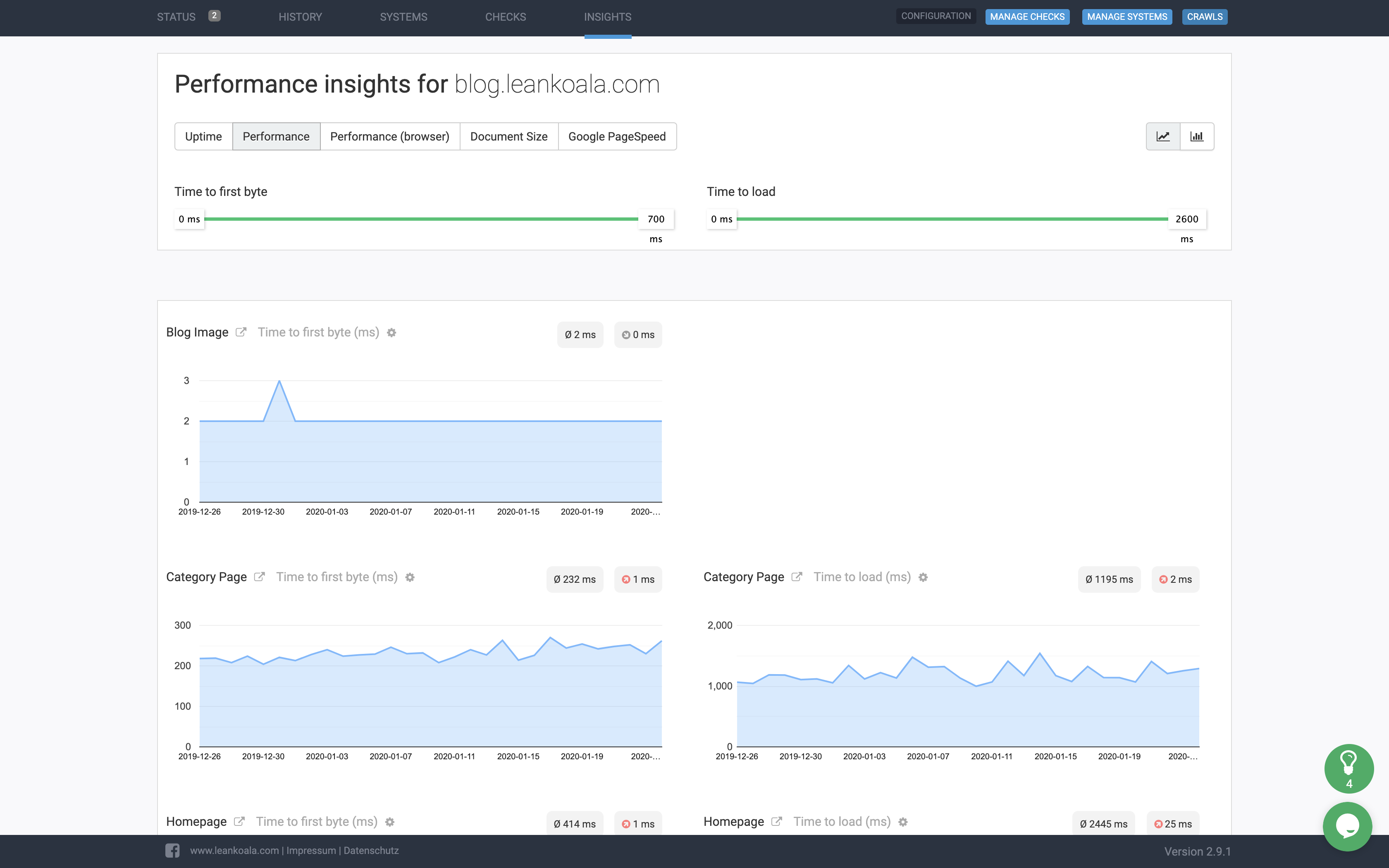Click the Version 2.9.1 text

pos(1197,851)
